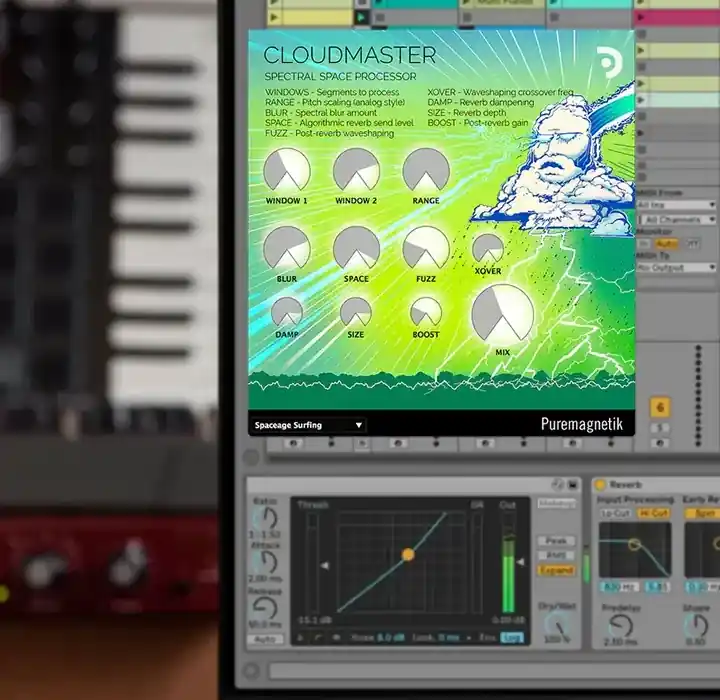
Task: Toggle track 6 activator button
Action: point(660,407)
